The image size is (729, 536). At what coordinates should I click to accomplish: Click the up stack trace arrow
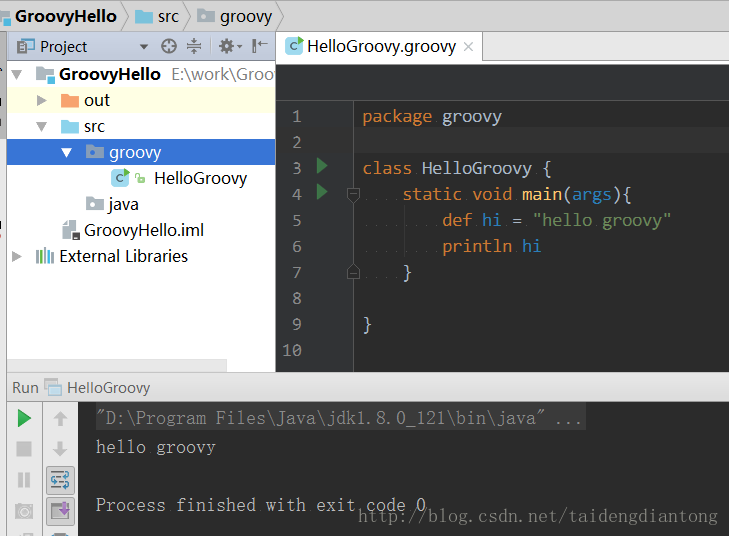coord(60,418)
